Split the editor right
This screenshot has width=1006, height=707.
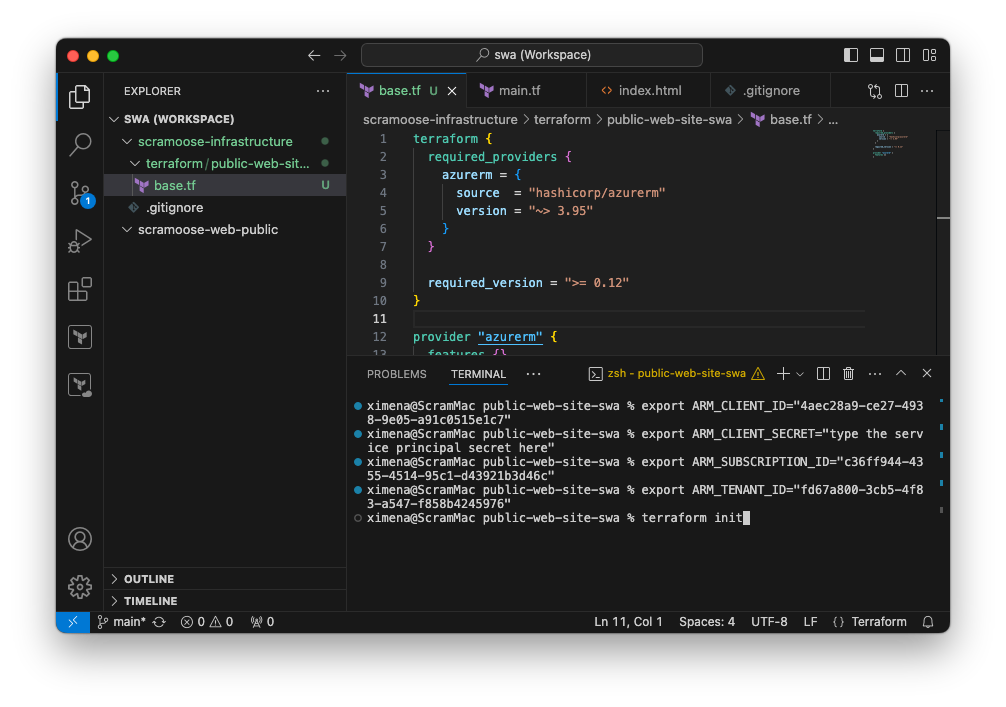[x=901, y=91]
